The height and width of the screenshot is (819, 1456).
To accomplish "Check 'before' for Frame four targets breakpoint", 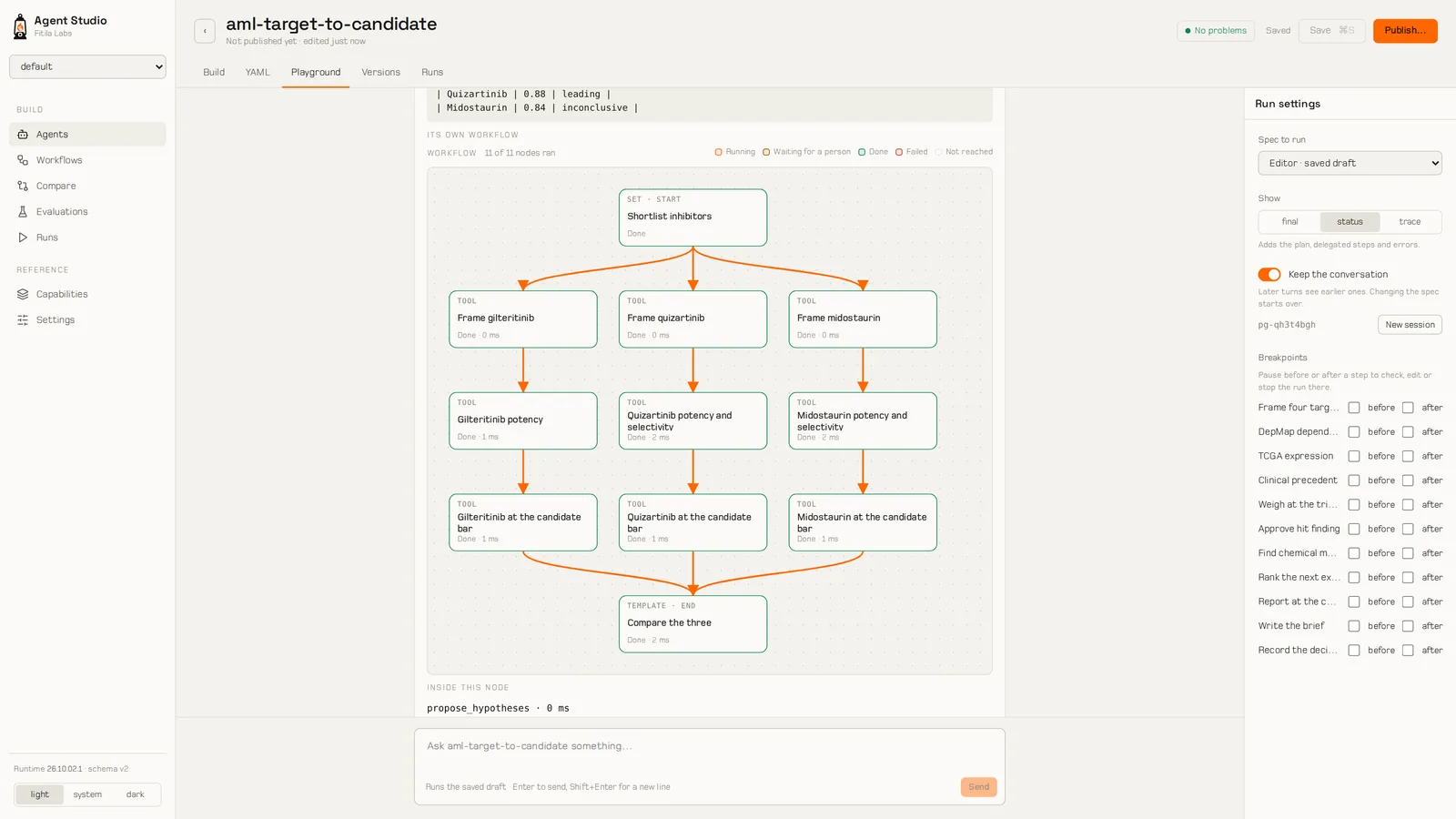I will click(x=1354, y=408).
